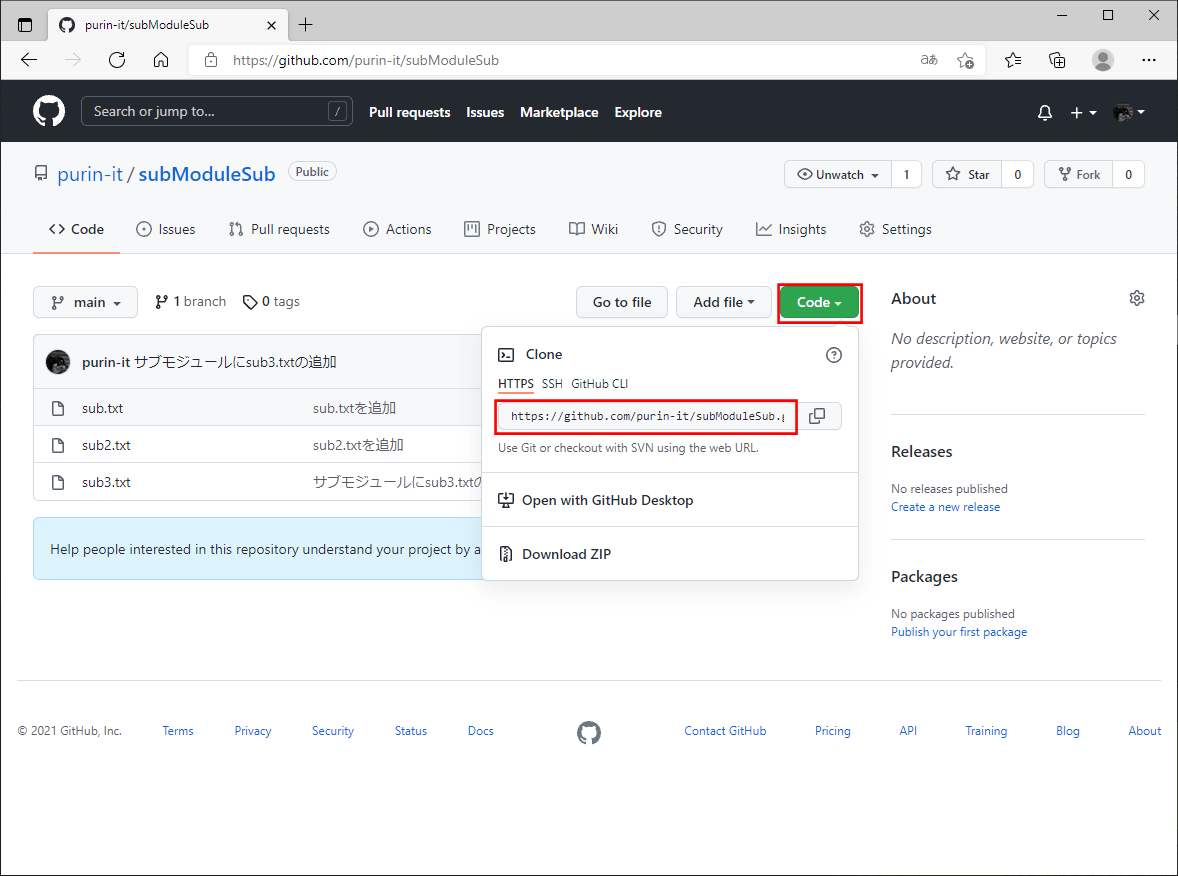The height and width of the screenshot is (876, 1178).
Task: Switch to the SSH clone tab
Action: coord(552,384)
